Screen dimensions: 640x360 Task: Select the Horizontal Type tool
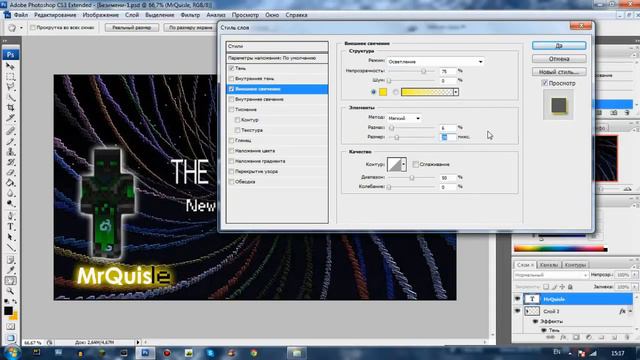point(10,227)
